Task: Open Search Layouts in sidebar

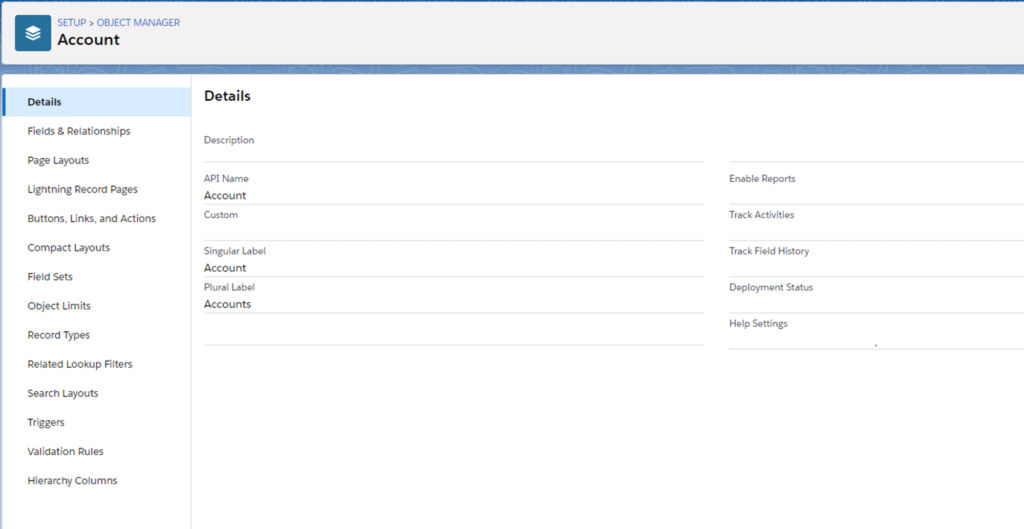Action: 63,393
